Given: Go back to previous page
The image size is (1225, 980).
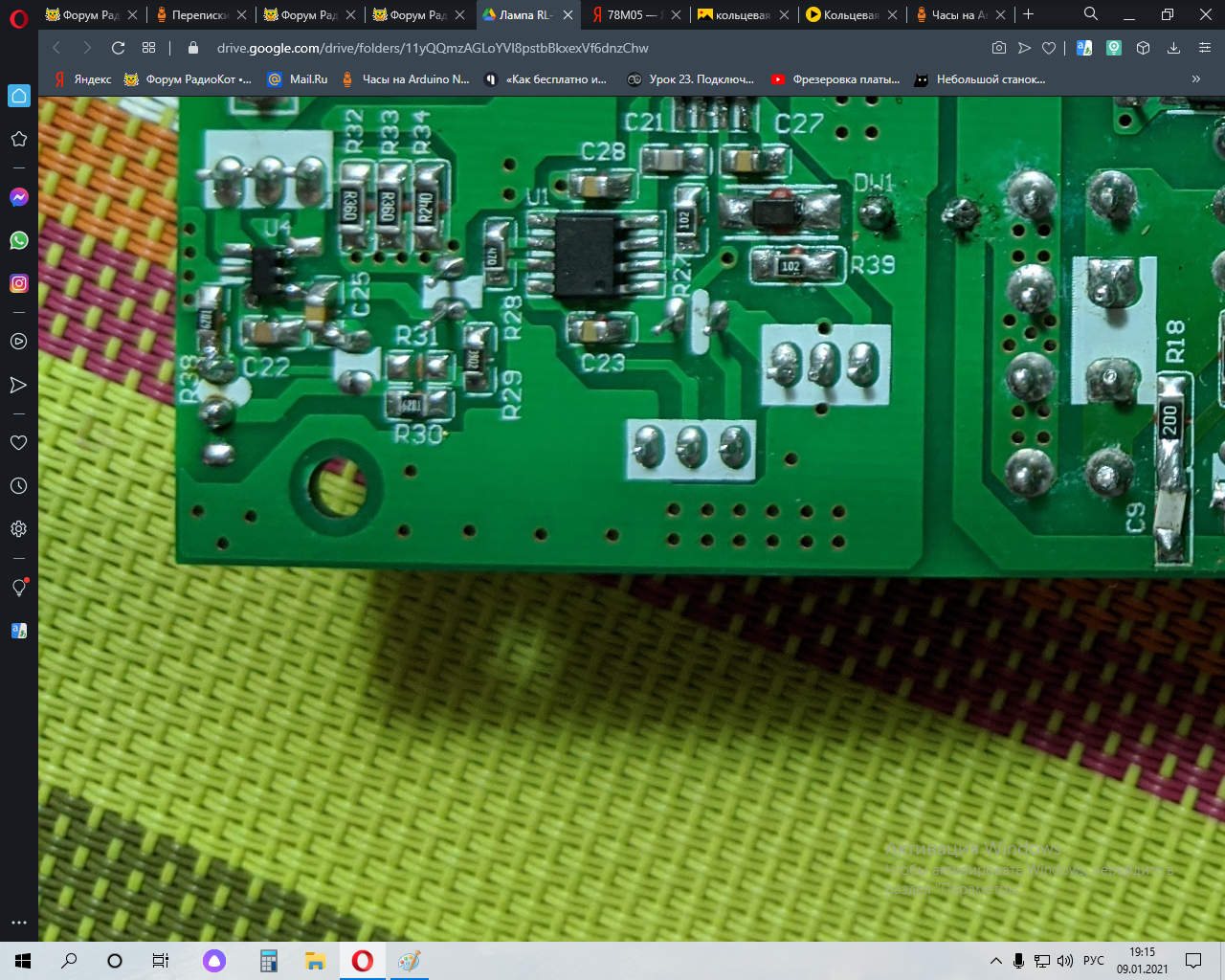Looking at the screenshot, I should [56, 48].
